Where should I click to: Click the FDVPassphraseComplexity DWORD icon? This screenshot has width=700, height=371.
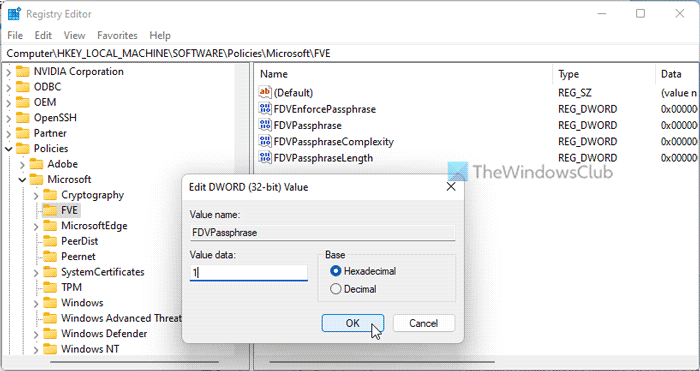click(x=265, y=142)
